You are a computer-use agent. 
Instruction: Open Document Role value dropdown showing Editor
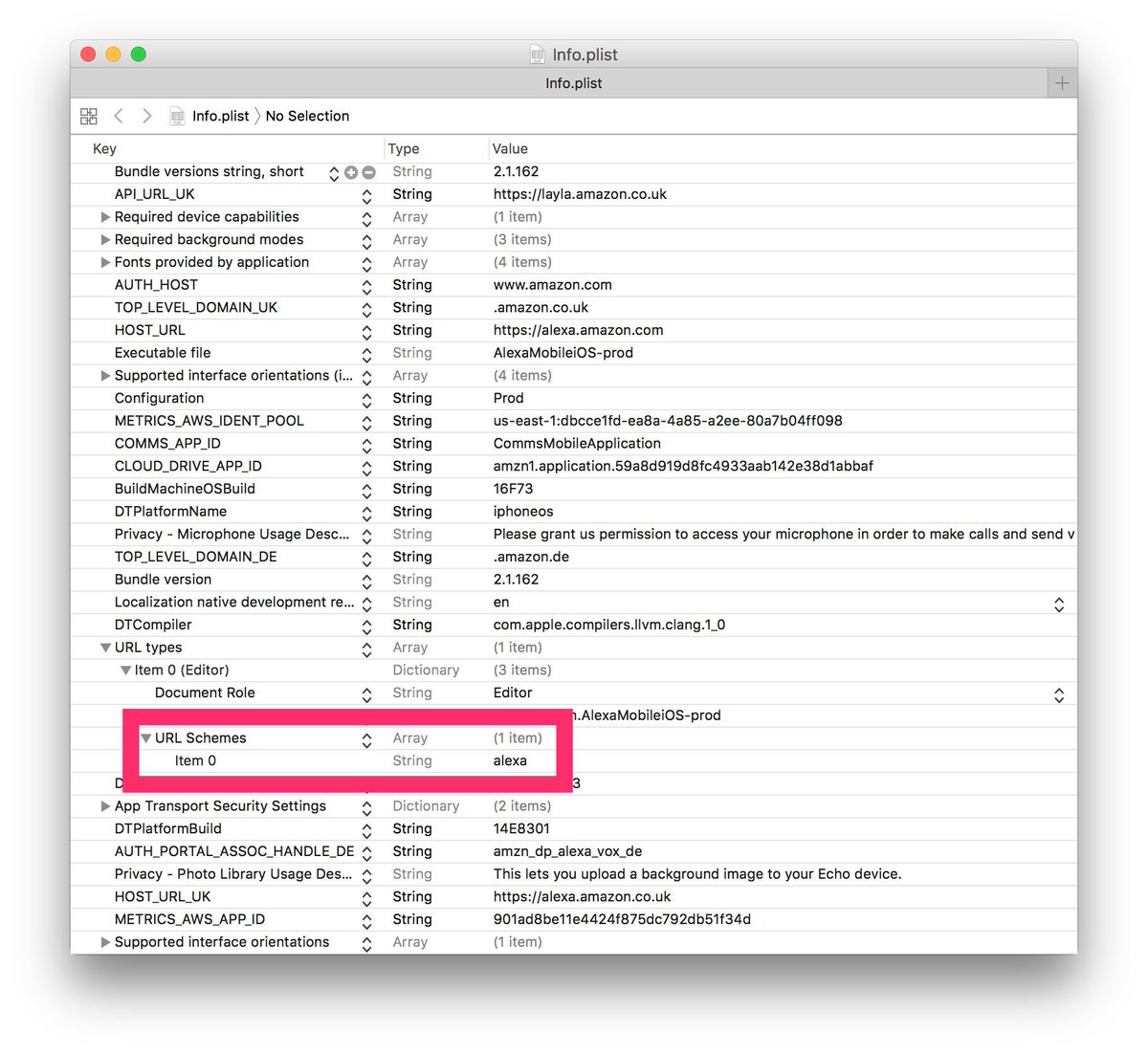[1059, 695]
